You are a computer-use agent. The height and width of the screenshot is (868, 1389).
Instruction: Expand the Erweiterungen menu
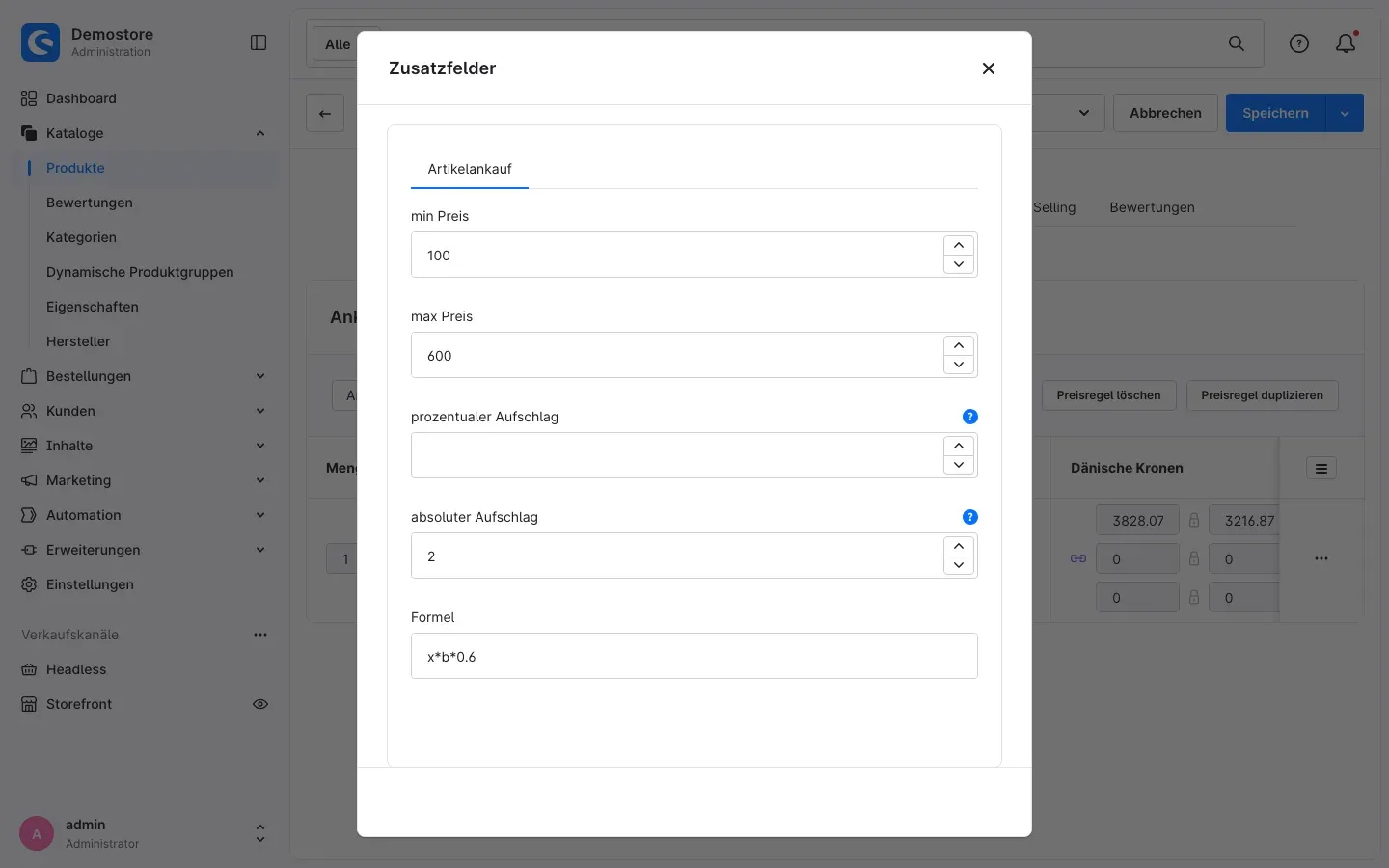coord(260,550)
